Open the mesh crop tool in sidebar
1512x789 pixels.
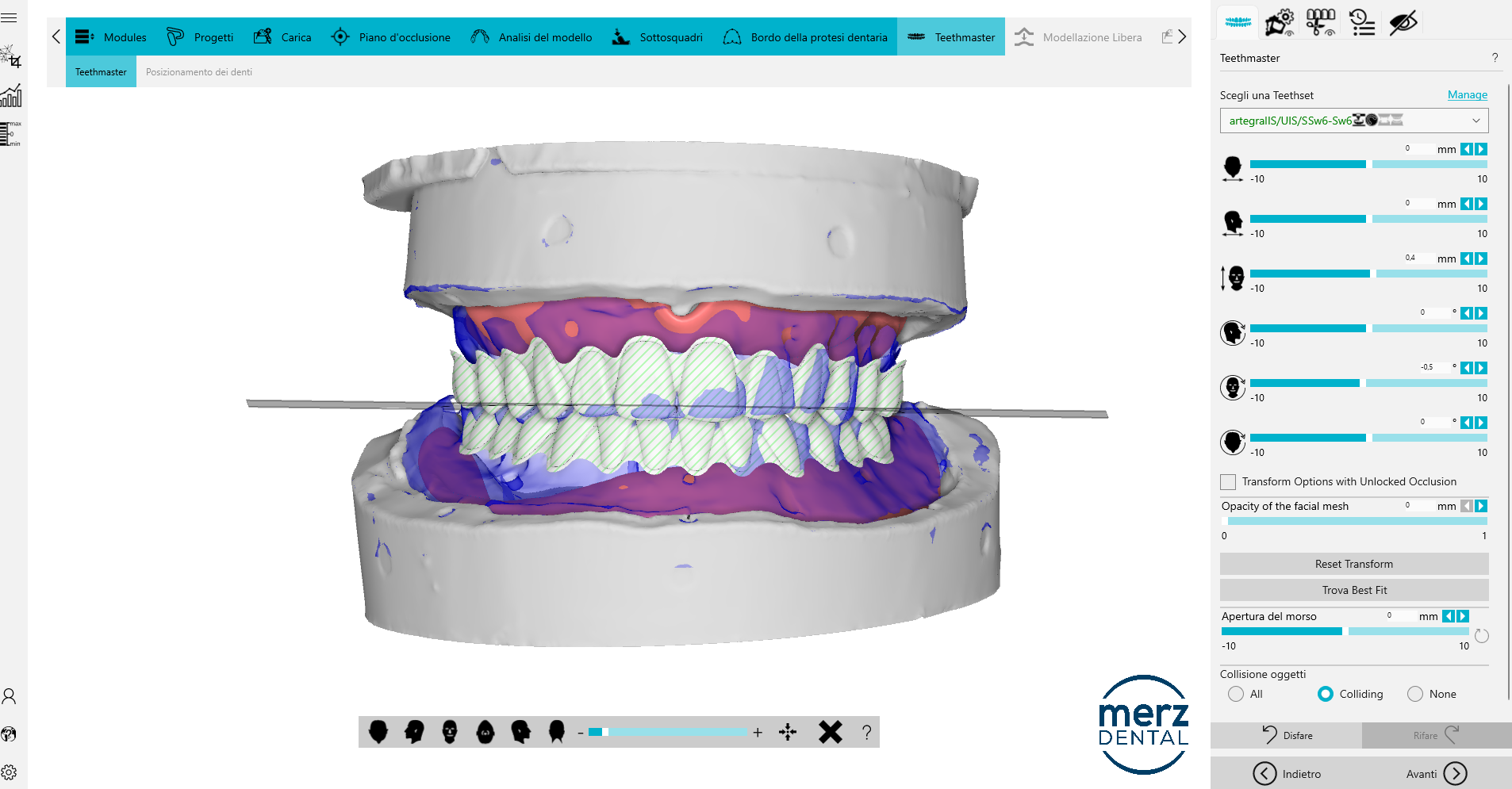pyautogui.click(x=11, y=57)
